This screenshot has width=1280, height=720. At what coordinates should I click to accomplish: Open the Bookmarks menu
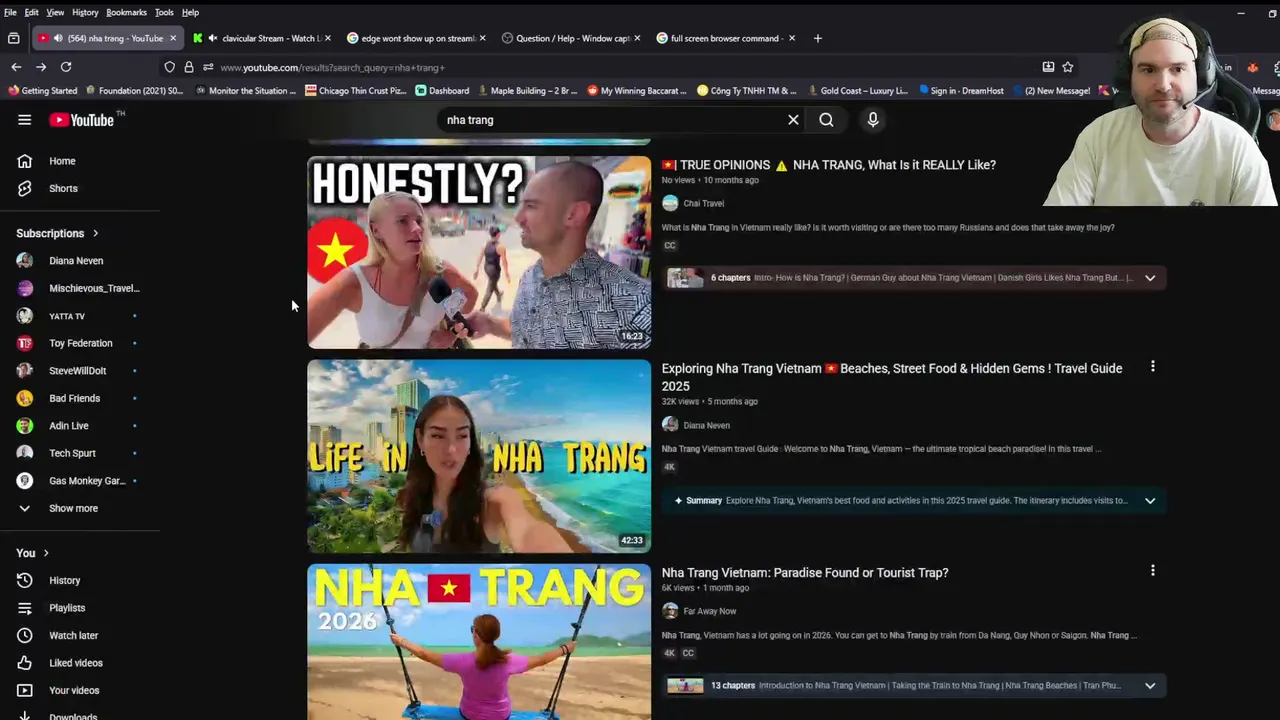click(126, 12)
